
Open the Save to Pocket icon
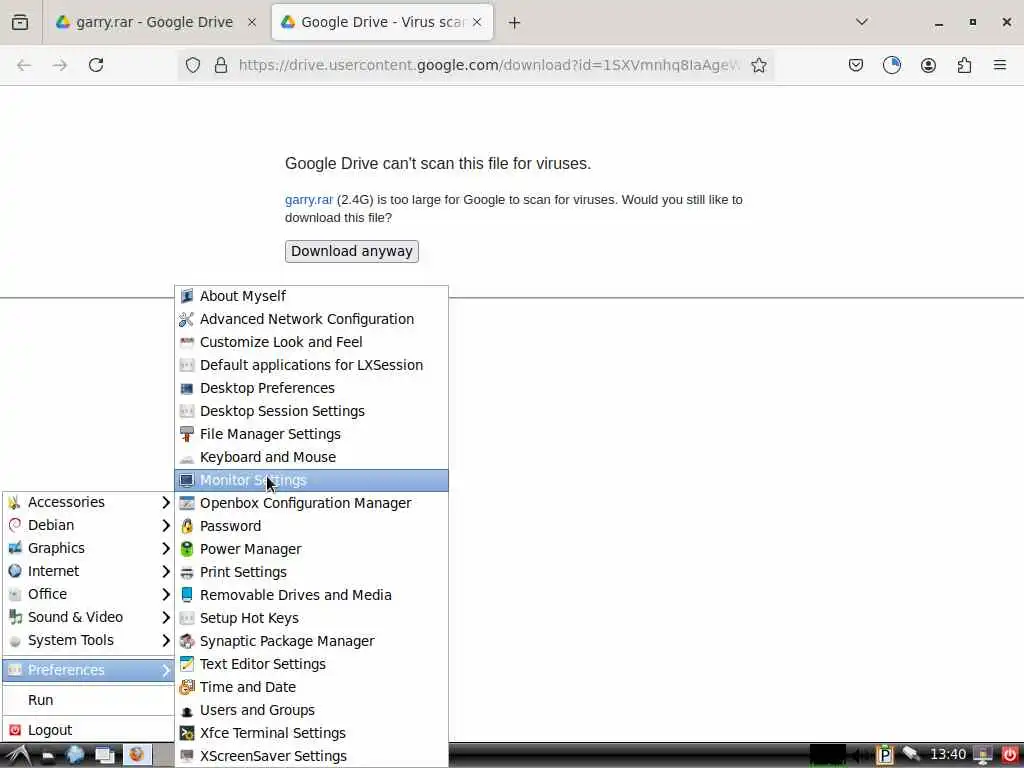[x=856, y=65]
